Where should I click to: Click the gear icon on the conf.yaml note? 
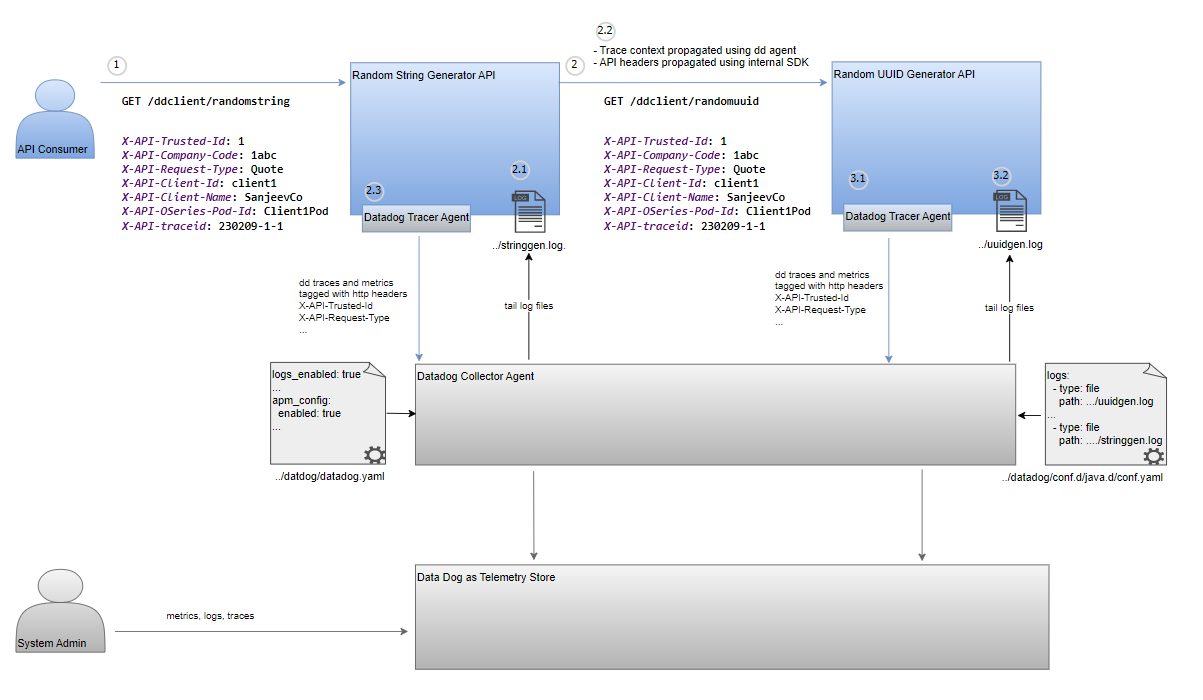[1153, 456]
